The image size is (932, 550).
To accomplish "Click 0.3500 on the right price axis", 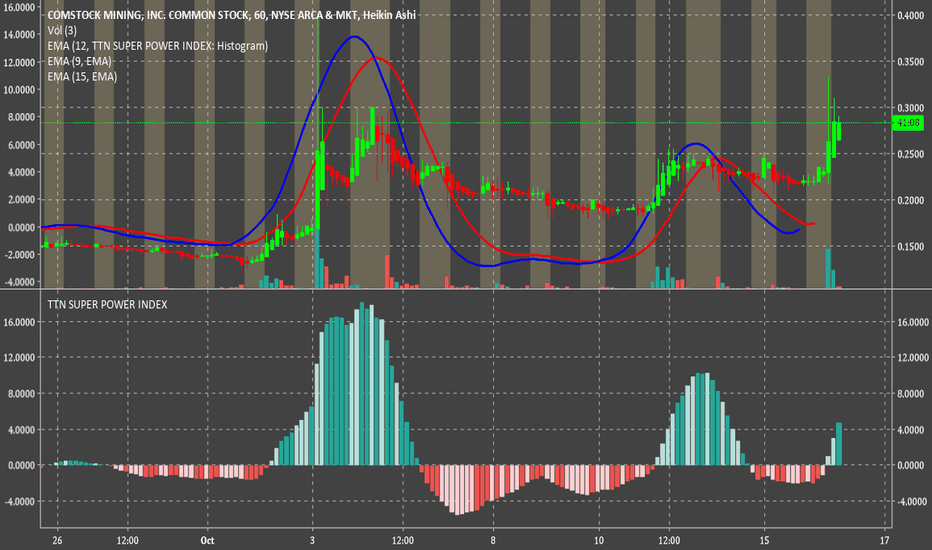I will [910, 62].
